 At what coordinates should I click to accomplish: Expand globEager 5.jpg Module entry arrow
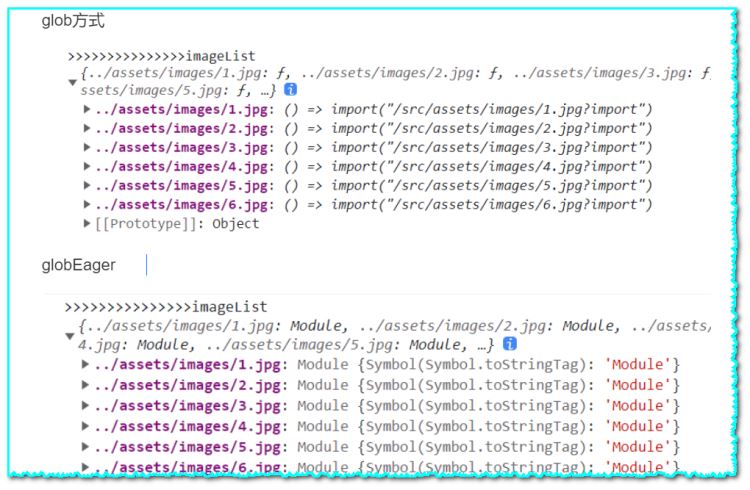tap(85, 447)
